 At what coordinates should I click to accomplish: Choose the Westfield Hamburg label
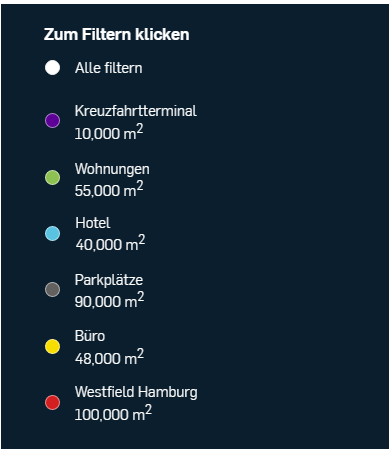pos(136,392)
